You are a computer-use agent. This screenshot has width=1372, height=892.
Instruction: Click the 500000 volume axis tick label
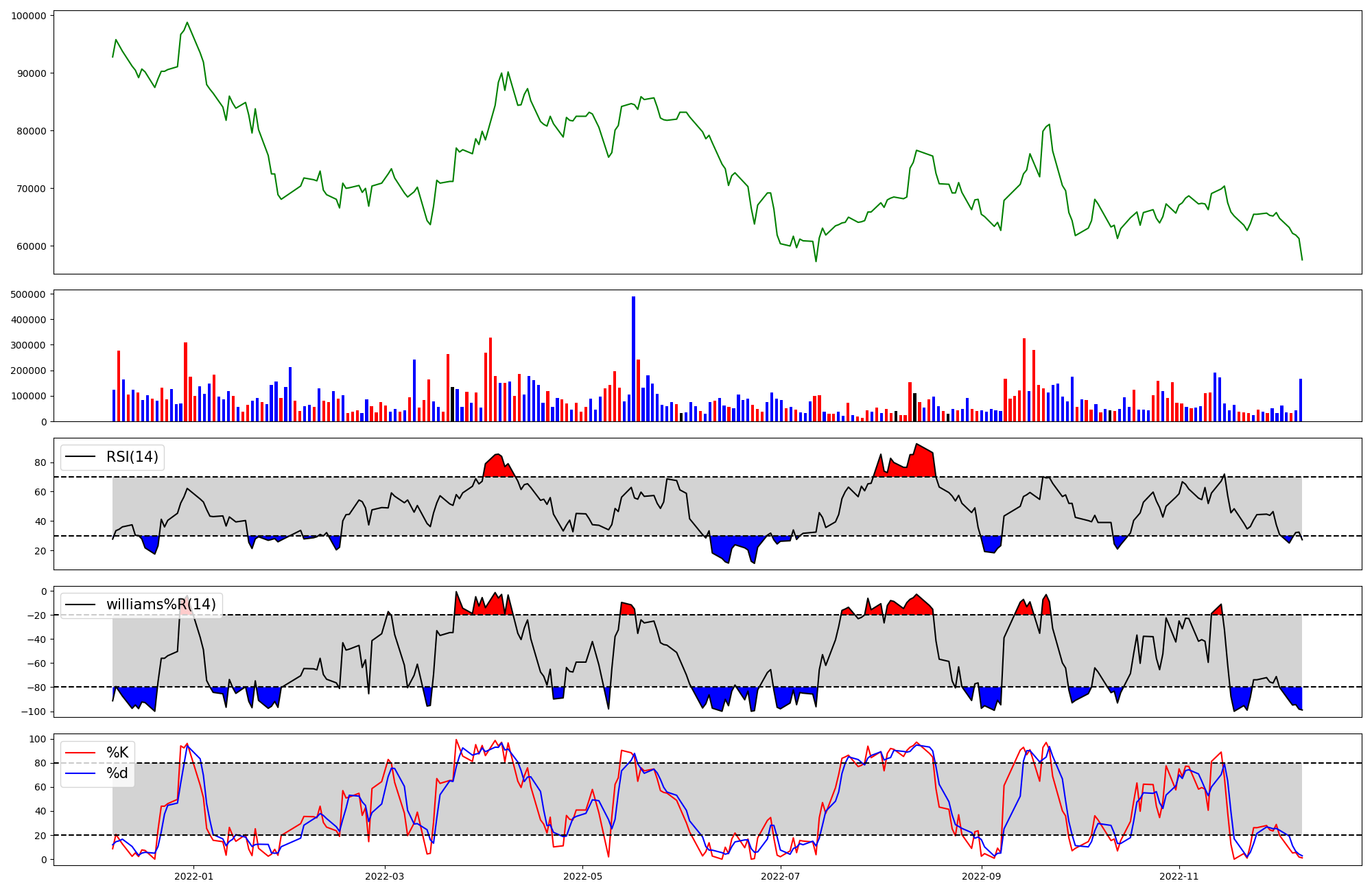tap(29, 294)
